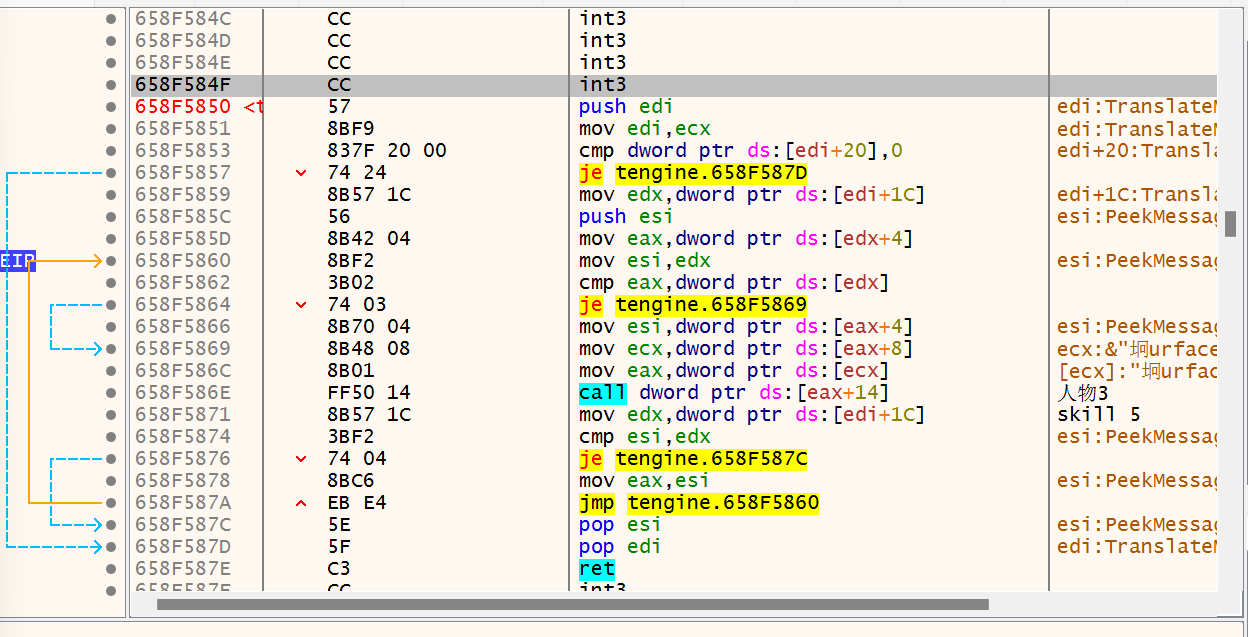Select the 'push esi' instruction
This screenshot has height=637, width=1248.
(626, 217)
